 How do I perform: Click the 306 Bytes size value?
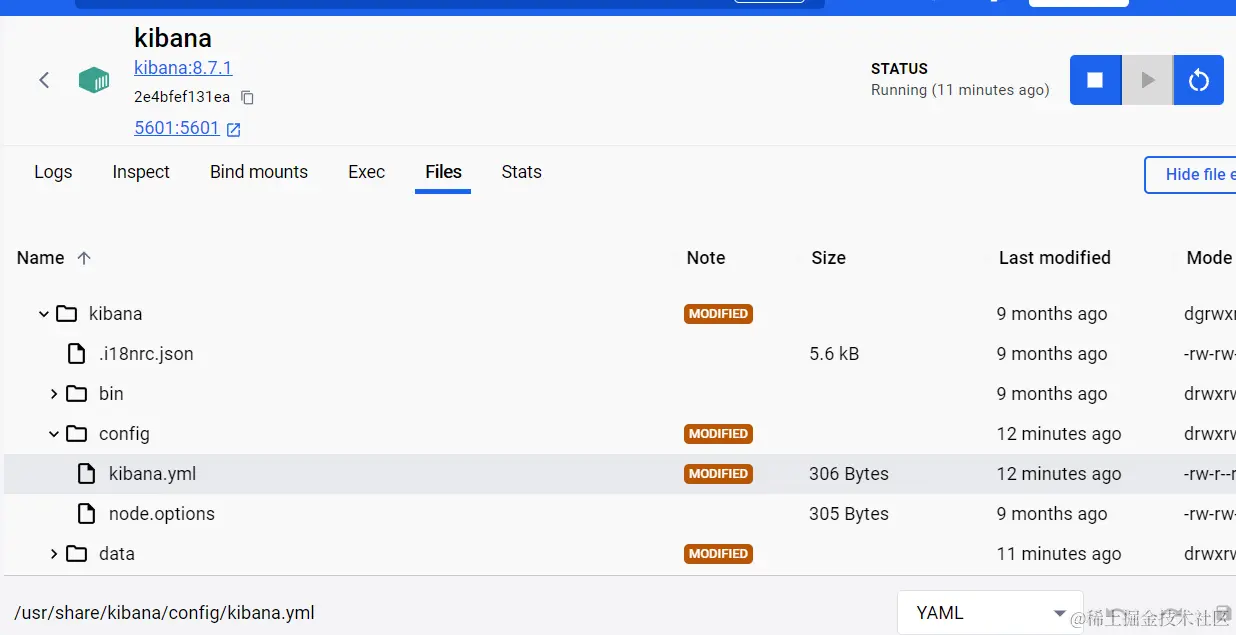(x=849, y=474)
